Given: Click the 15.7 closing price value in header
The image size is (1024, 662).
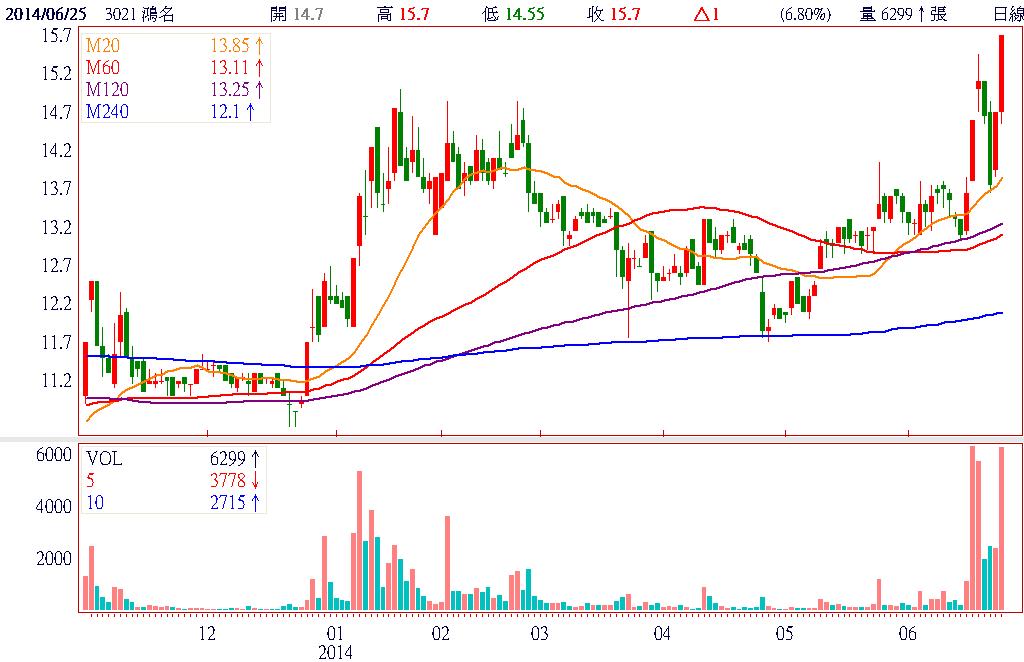Looking at the screenshot, I should 626,14.
